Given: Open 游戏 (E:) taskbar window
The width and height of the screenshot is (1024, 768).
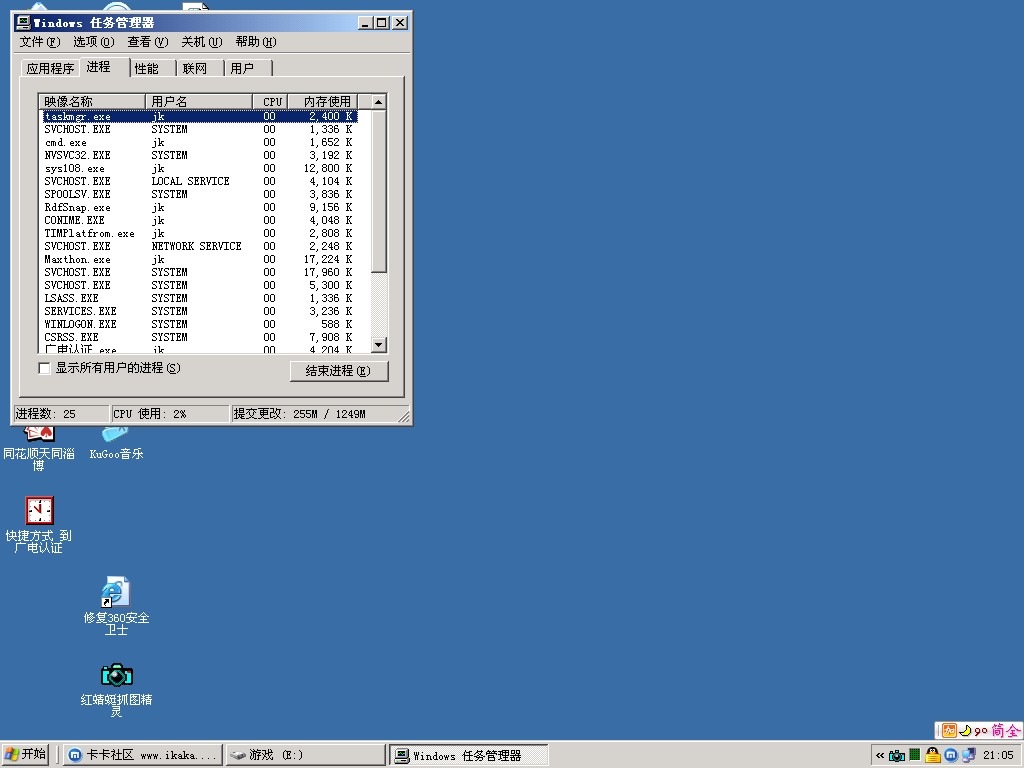Looking at the screenshot, I should click(x=305, y=755).
